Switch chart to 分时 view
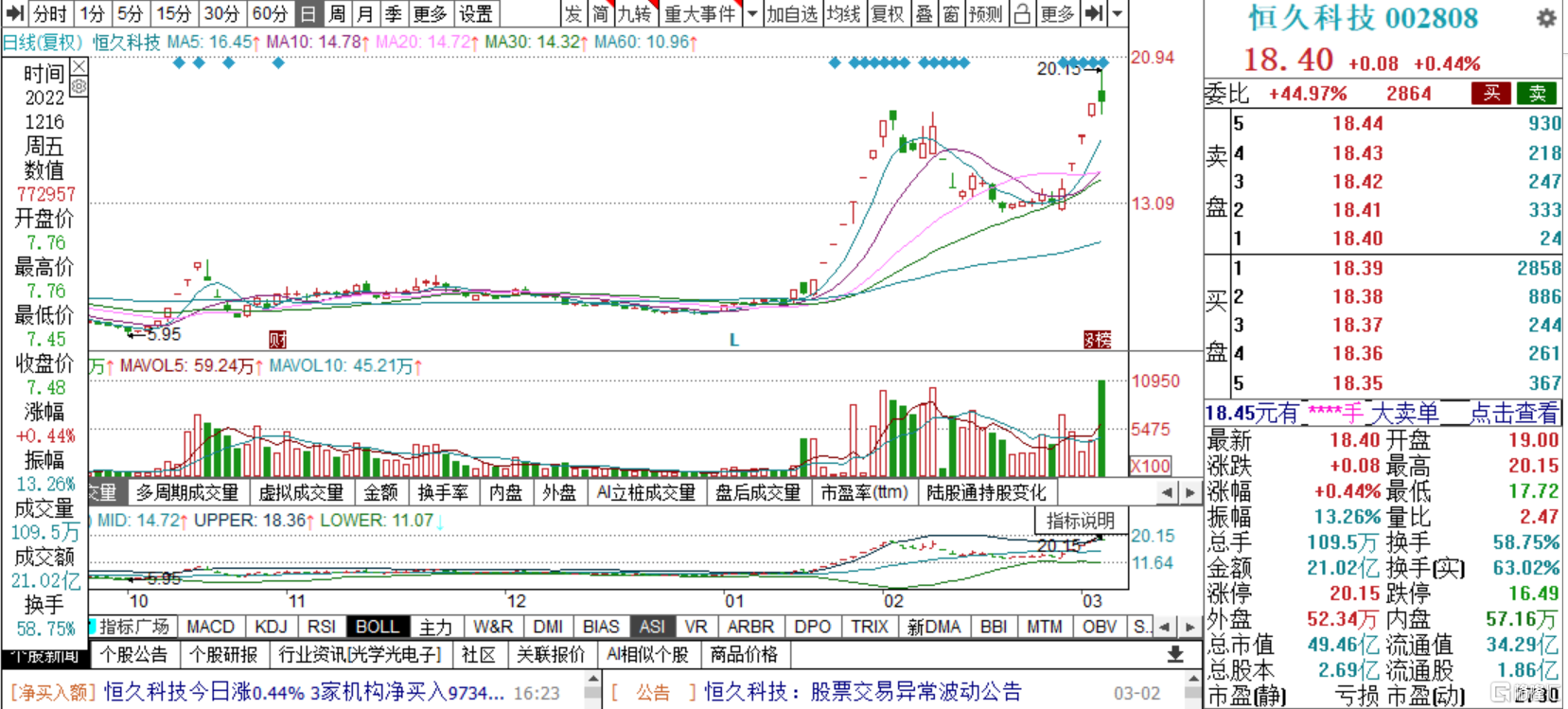This screenshot has height=709, width=1568. point(49,13)
